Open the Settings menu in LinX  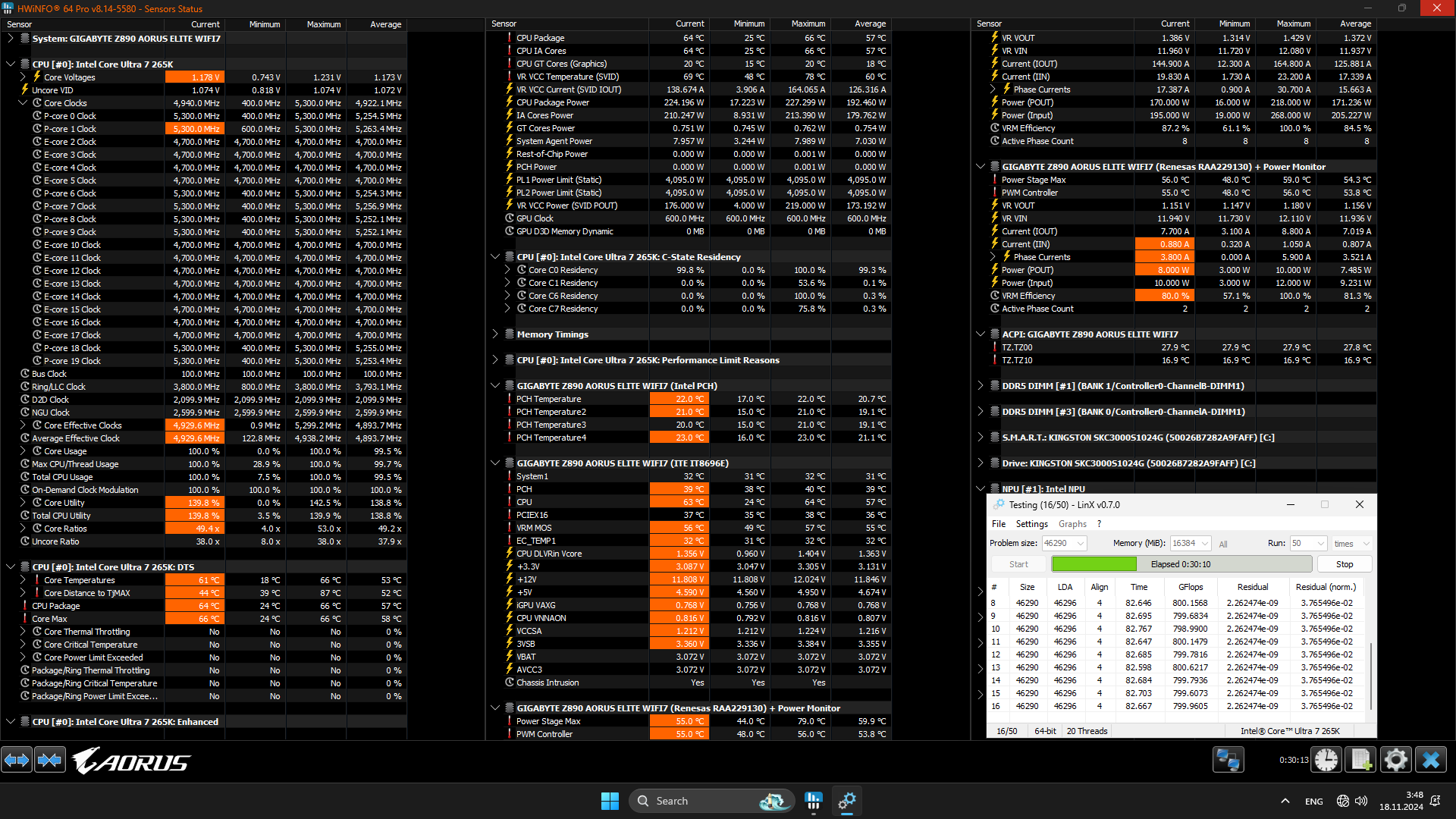(x=1031, y=524)
